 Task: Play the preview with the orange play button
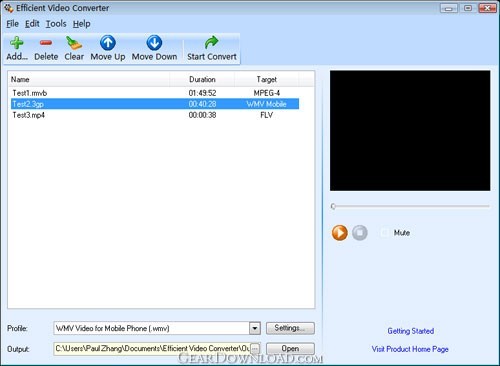coord(340,233)
